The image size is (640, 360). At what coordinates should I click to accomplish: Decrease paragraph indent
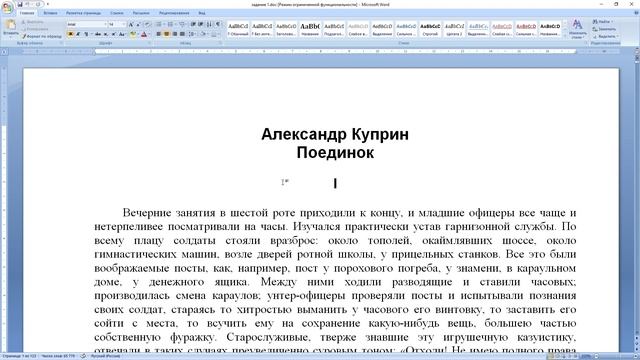[193, 24]
